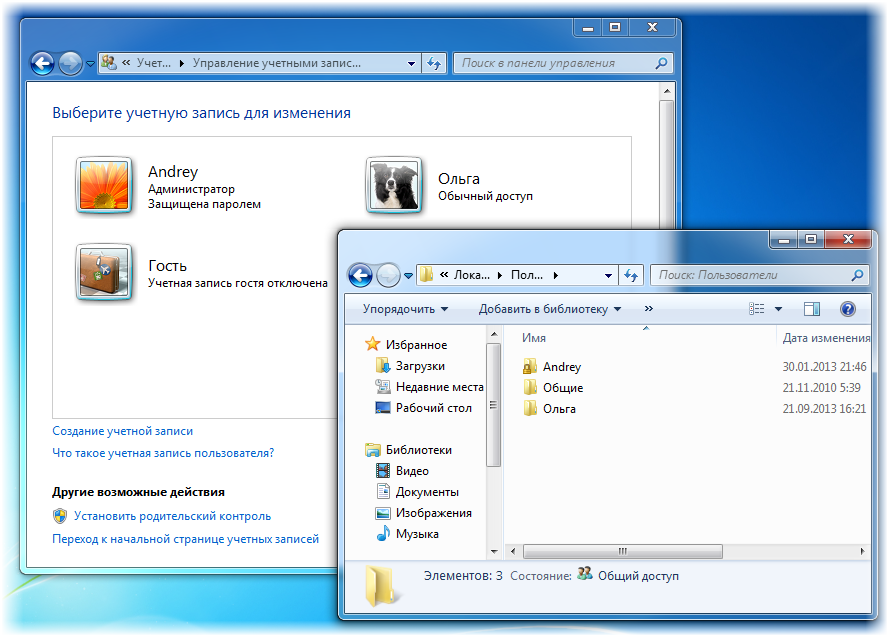Viewport: 889px width, 637px height.
Task: Click navigation pane scroll up arrow
Action: coord(494,334)
